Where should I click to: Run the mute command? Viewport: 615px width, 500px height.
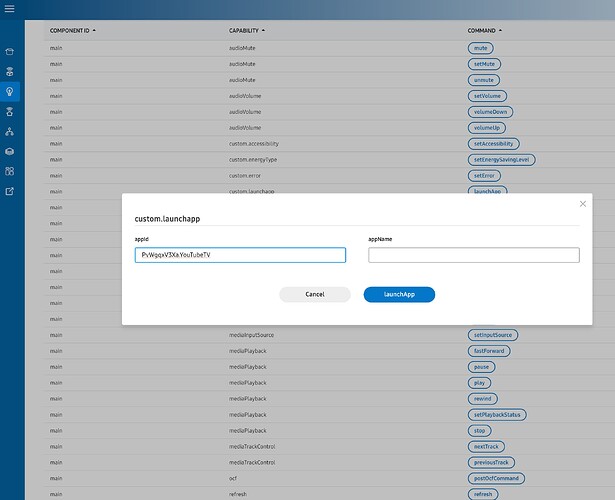pyautogui.click(x=480, y=48)
